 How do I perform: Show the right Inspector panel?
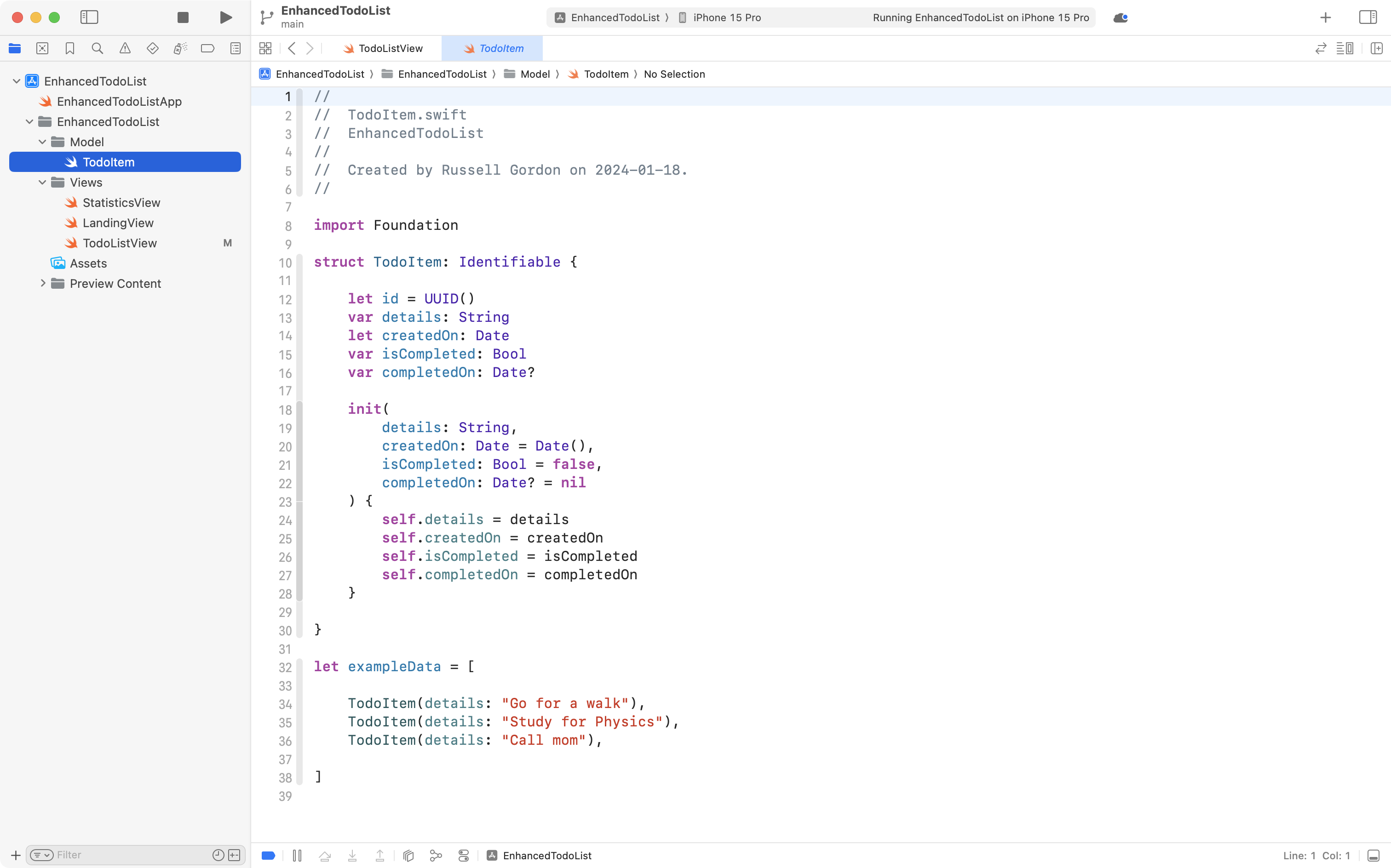pos(1368,17)
